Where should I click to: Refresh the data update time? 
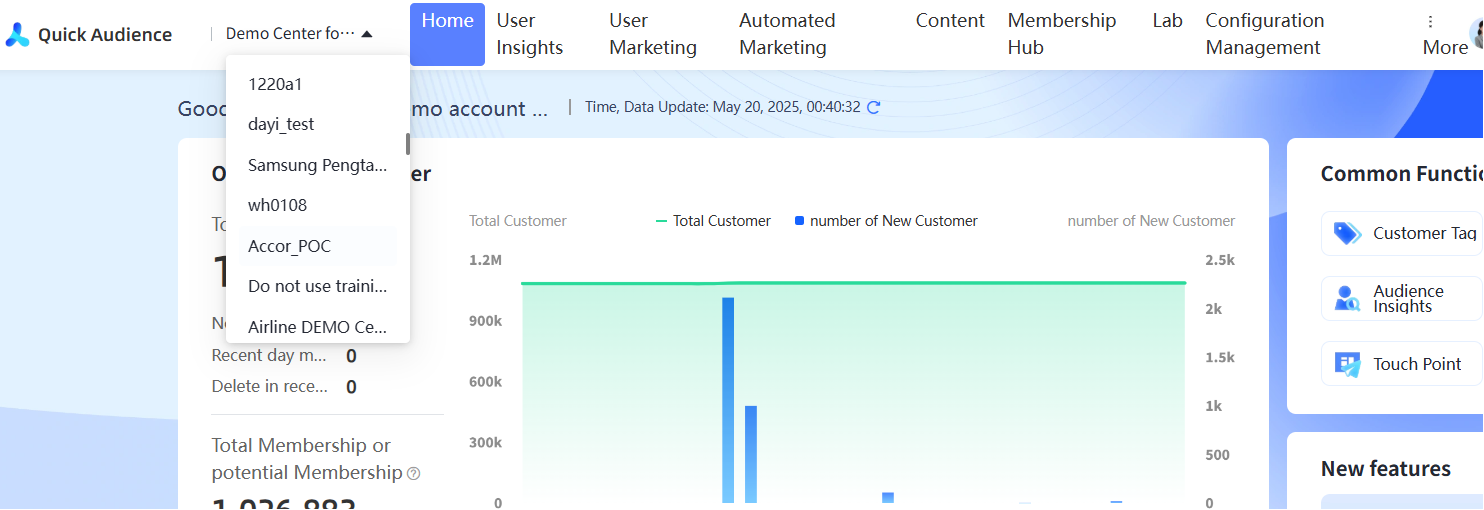pyautogui.click(x=873, y=107)
